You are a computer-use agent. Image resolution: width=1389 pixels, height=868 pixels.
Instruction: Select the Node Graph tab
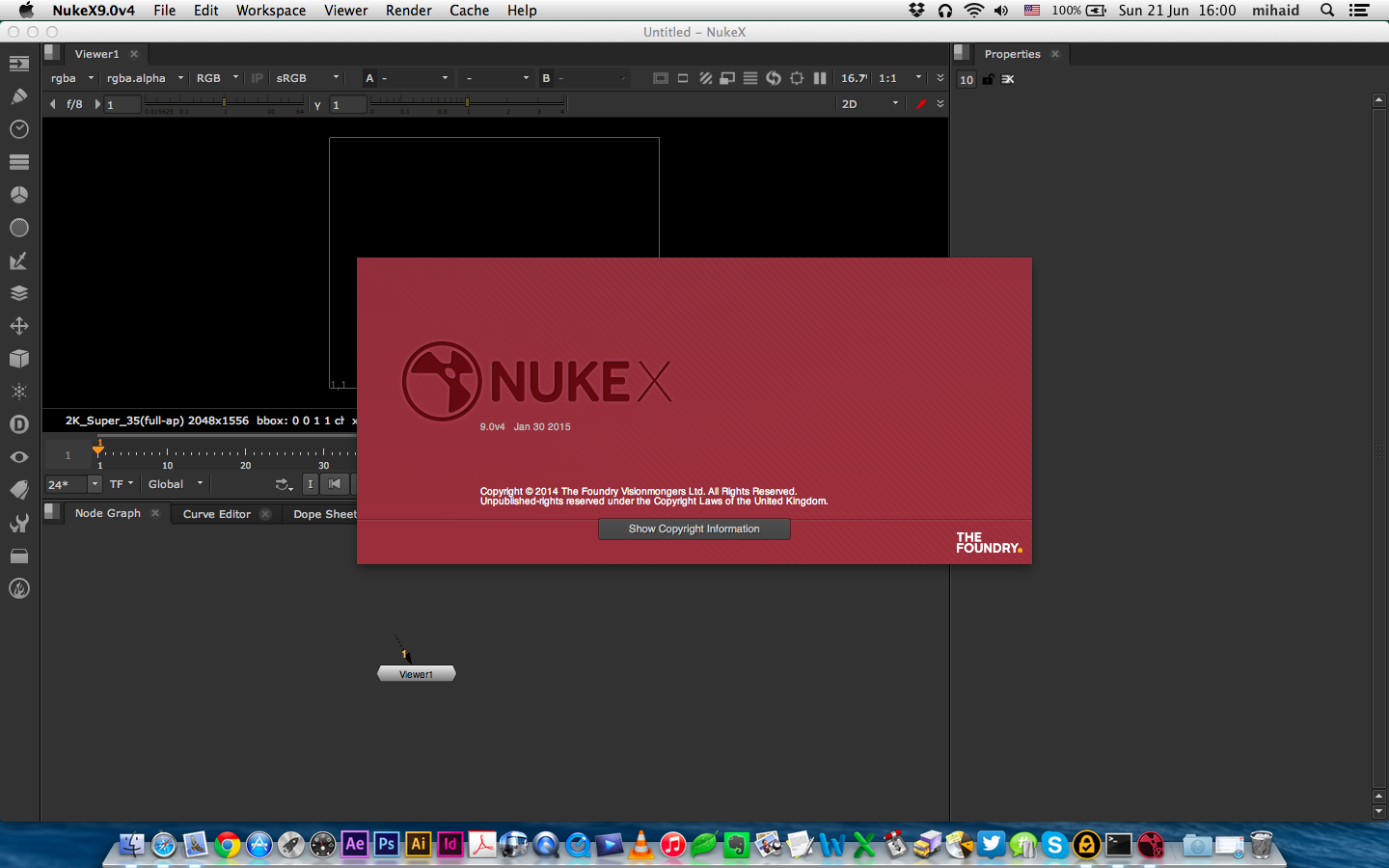108,513
